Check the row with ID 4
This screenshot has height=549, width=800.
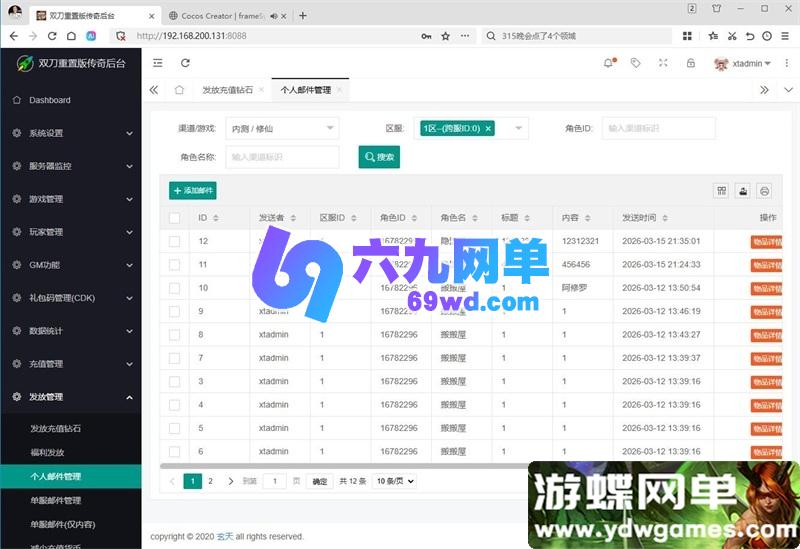(x=174, y=405)
